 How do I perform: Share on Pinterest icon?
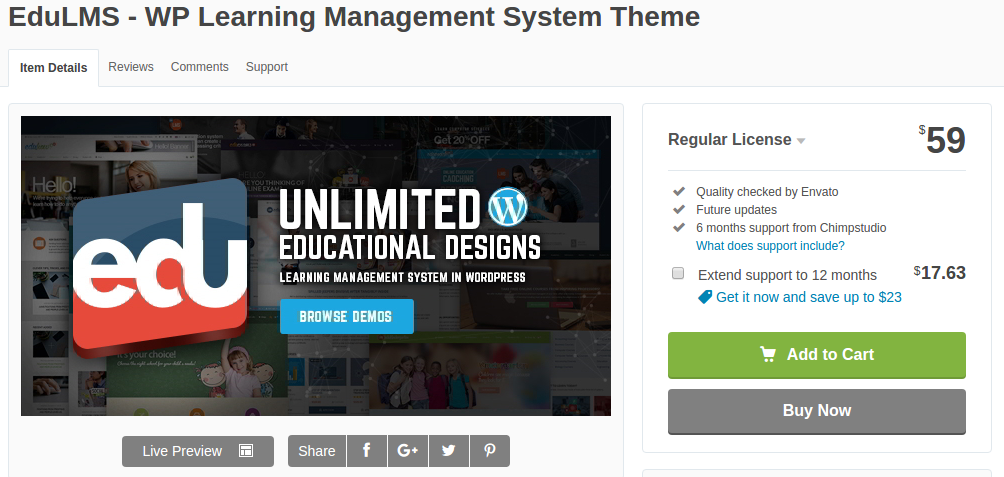pos(490,451)
